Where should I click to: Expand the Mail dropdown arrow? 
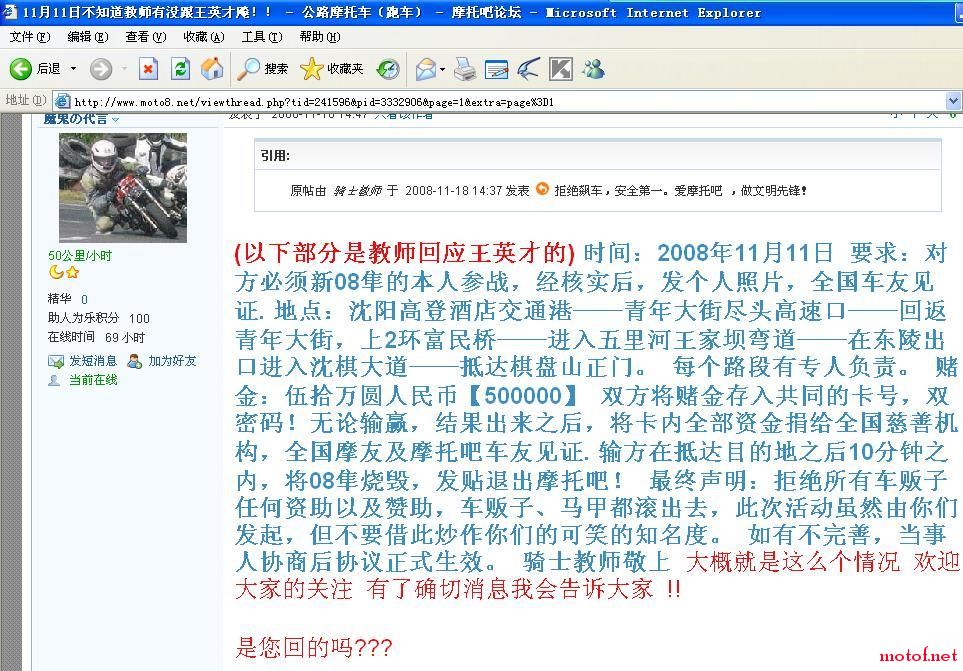click(443, 69)
